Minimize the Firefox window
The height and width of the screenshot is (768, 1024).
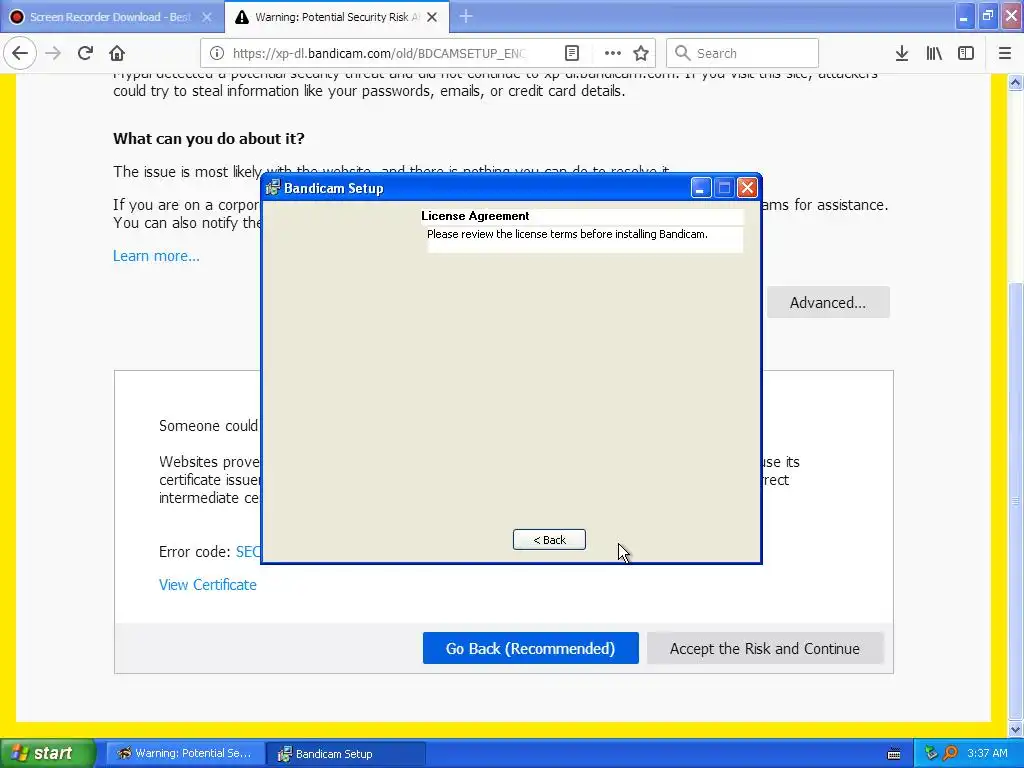964,16
